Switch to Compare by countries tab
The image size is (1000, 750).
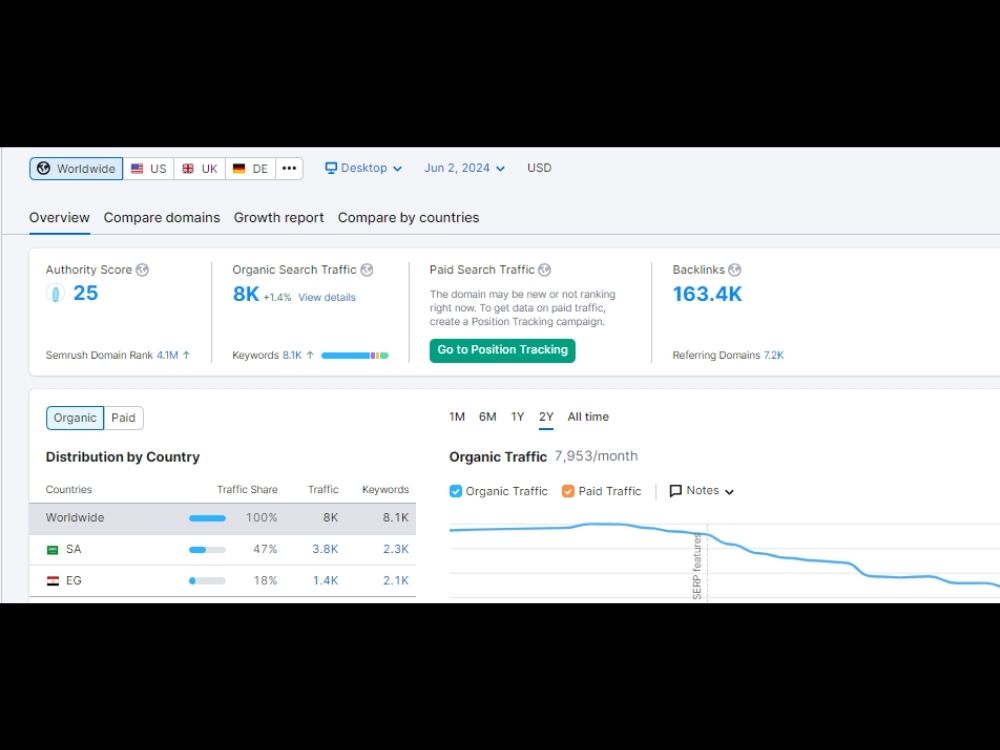[408, 217]
